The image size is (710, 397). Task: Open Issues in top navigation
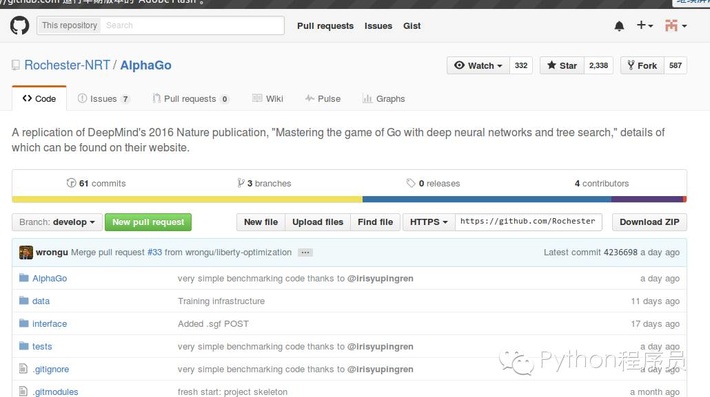(378, 26)
